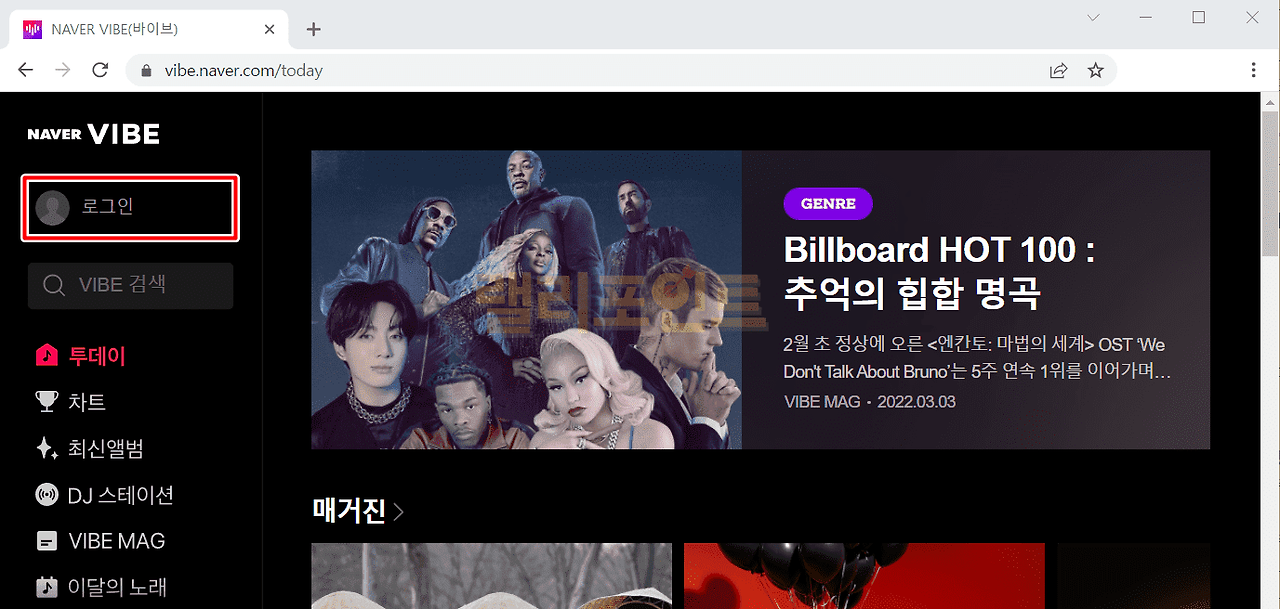Open the Chrome three-dot menu

[x=1253, y=70]
